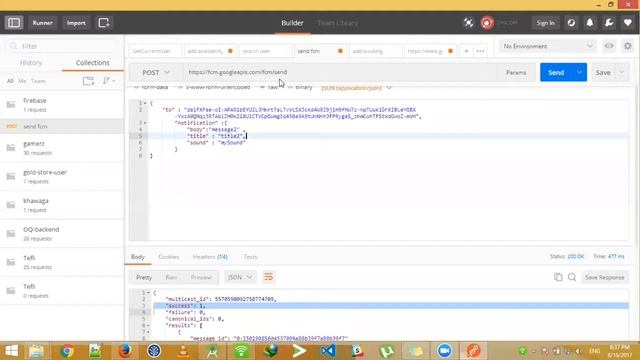Open the Zoom app in taskbar
The height and width of the screenshot is (360, 640).
pyautogui.click(x=444, y=351)
